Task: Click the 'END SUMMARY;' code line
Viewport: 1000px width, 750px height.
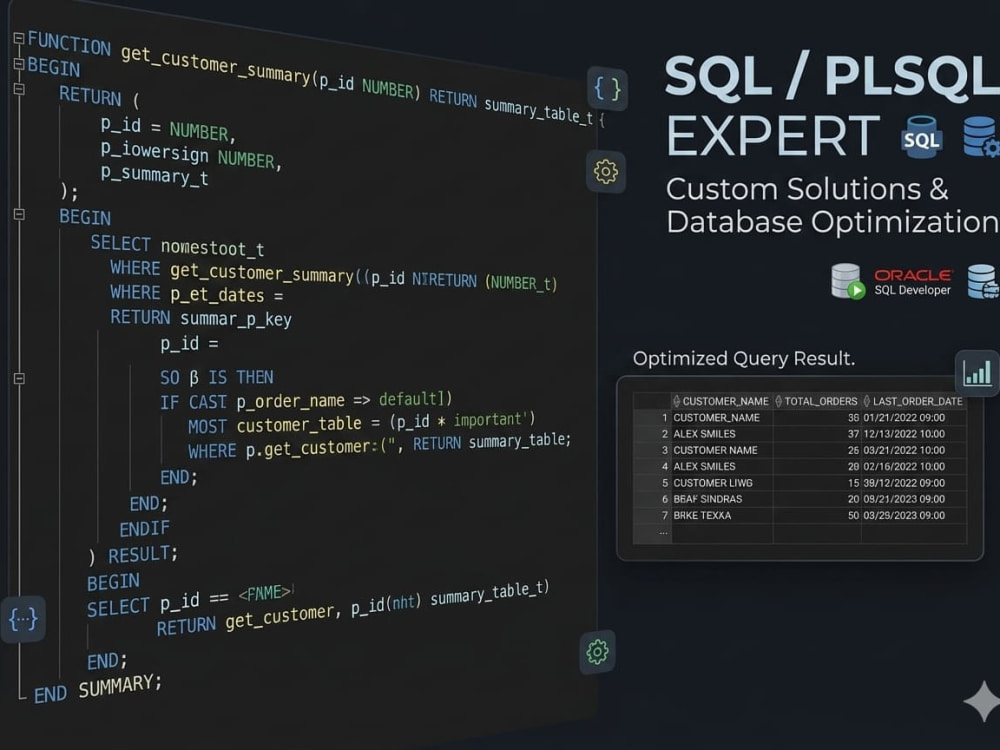Action: 98,689
